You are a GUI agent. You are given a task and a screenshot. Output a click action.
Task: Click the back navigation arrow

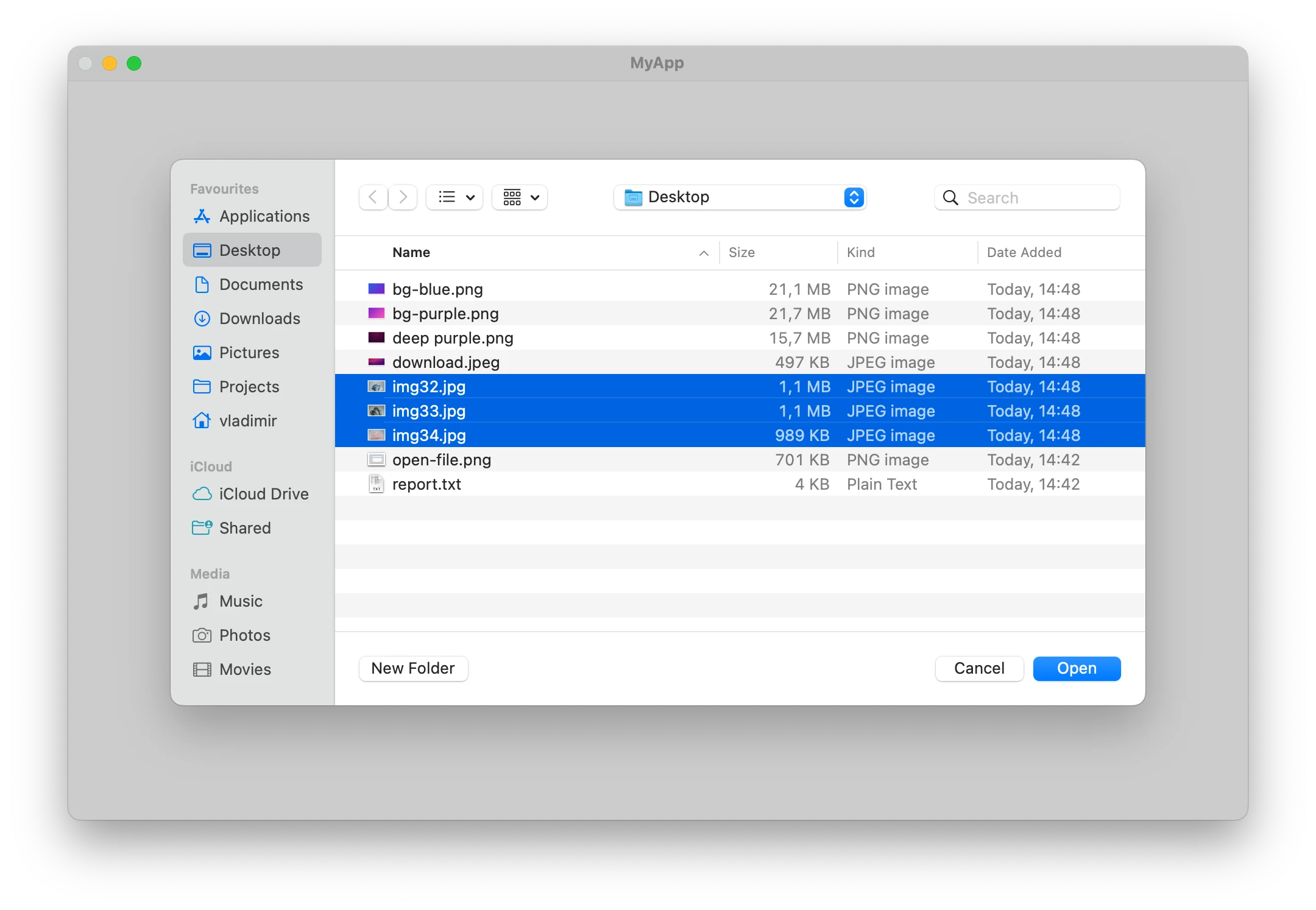click(373, 197)
